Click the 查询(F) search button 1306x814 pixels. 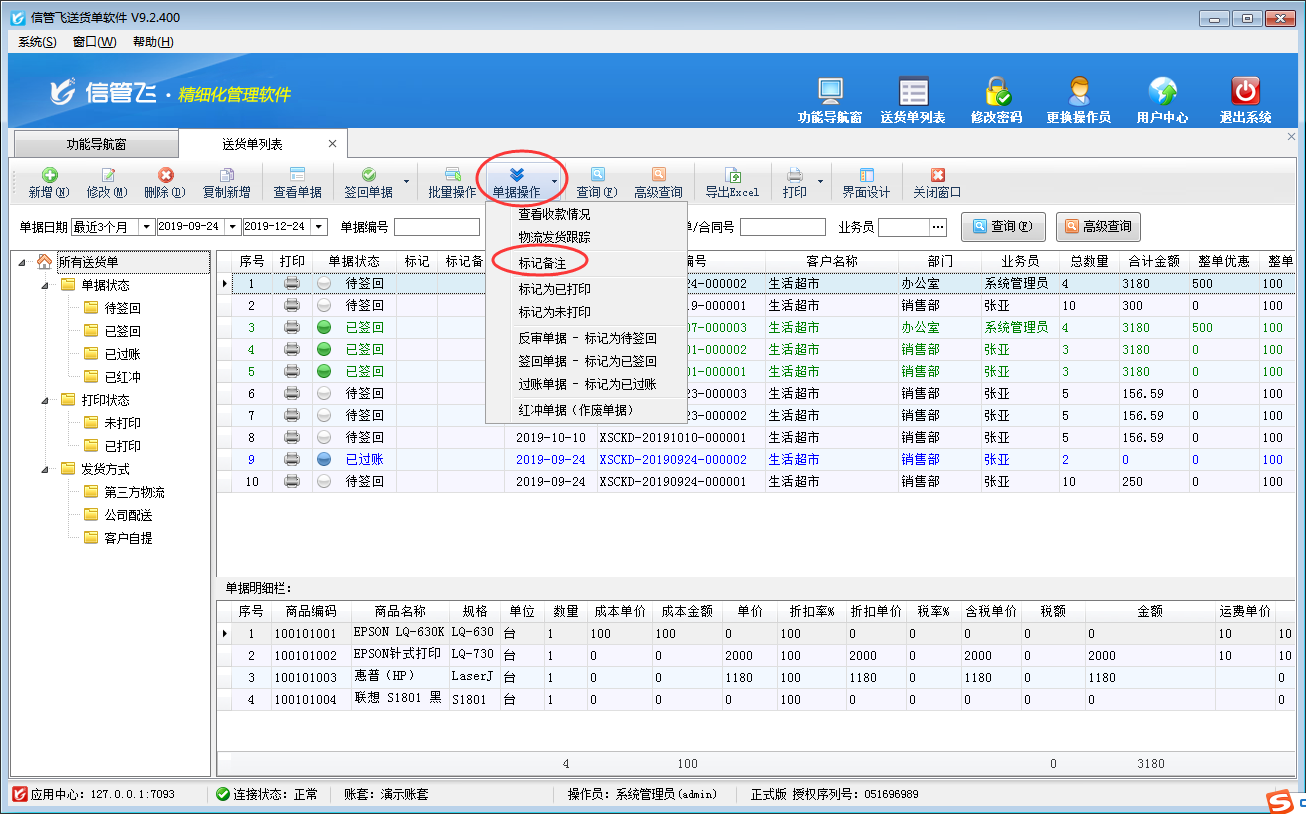coord(1003,227)
